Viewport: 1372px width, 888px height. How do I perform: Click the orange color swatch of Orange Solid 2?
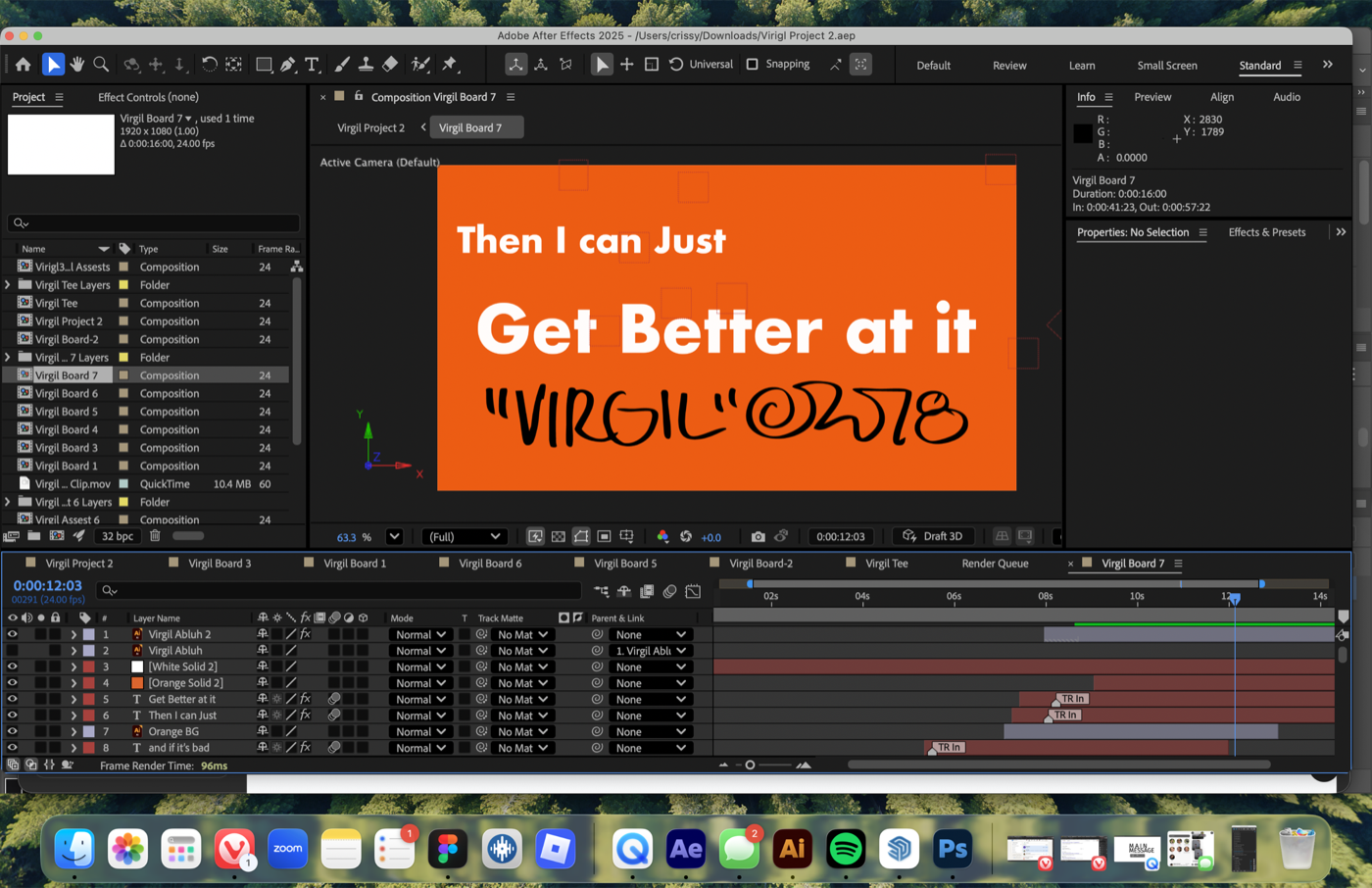click(x=137, y=683)
